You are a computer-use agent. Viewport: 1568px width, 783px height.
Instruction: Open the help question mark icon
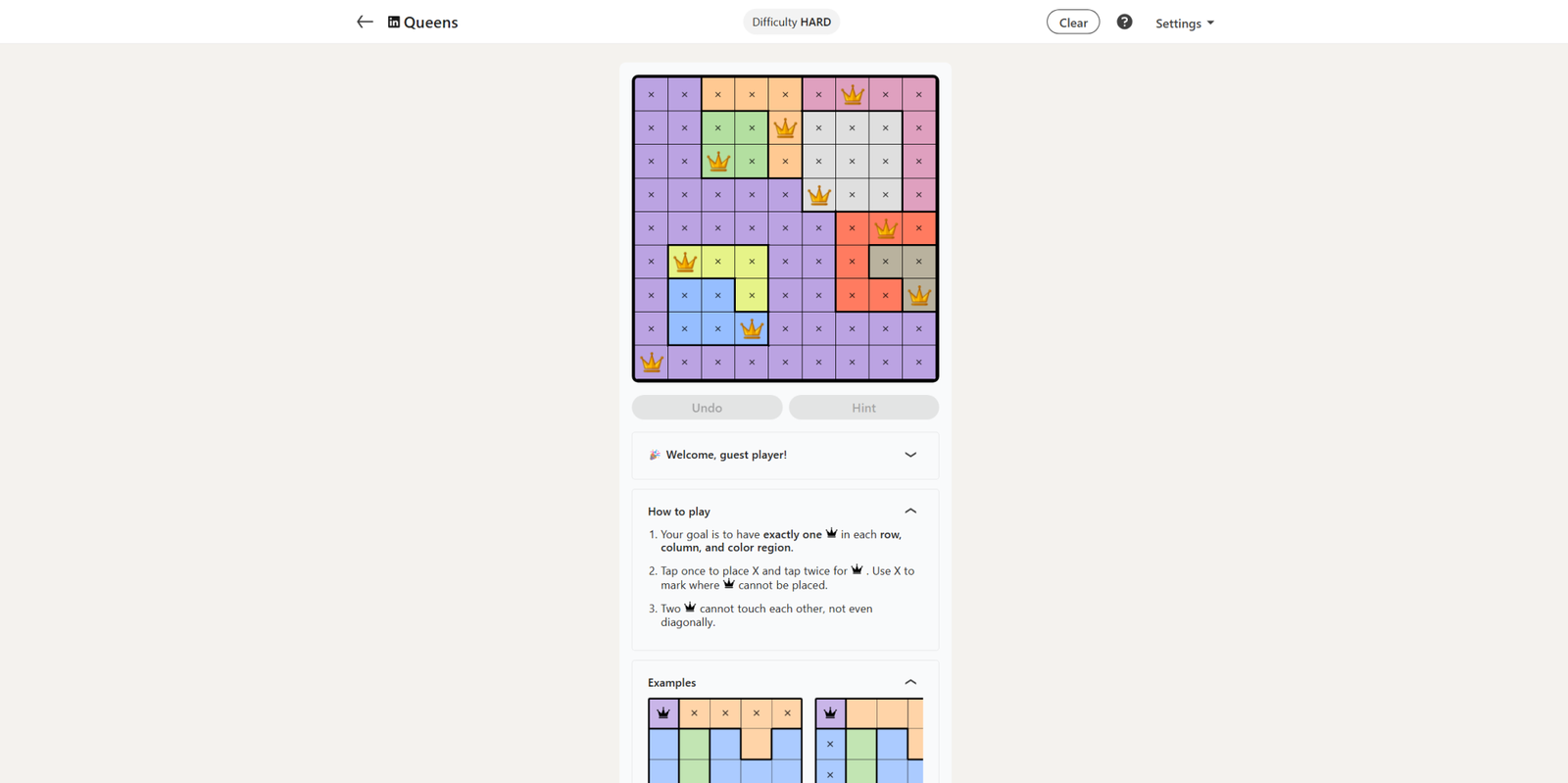pyautogui.click(x=1124, y=22)
